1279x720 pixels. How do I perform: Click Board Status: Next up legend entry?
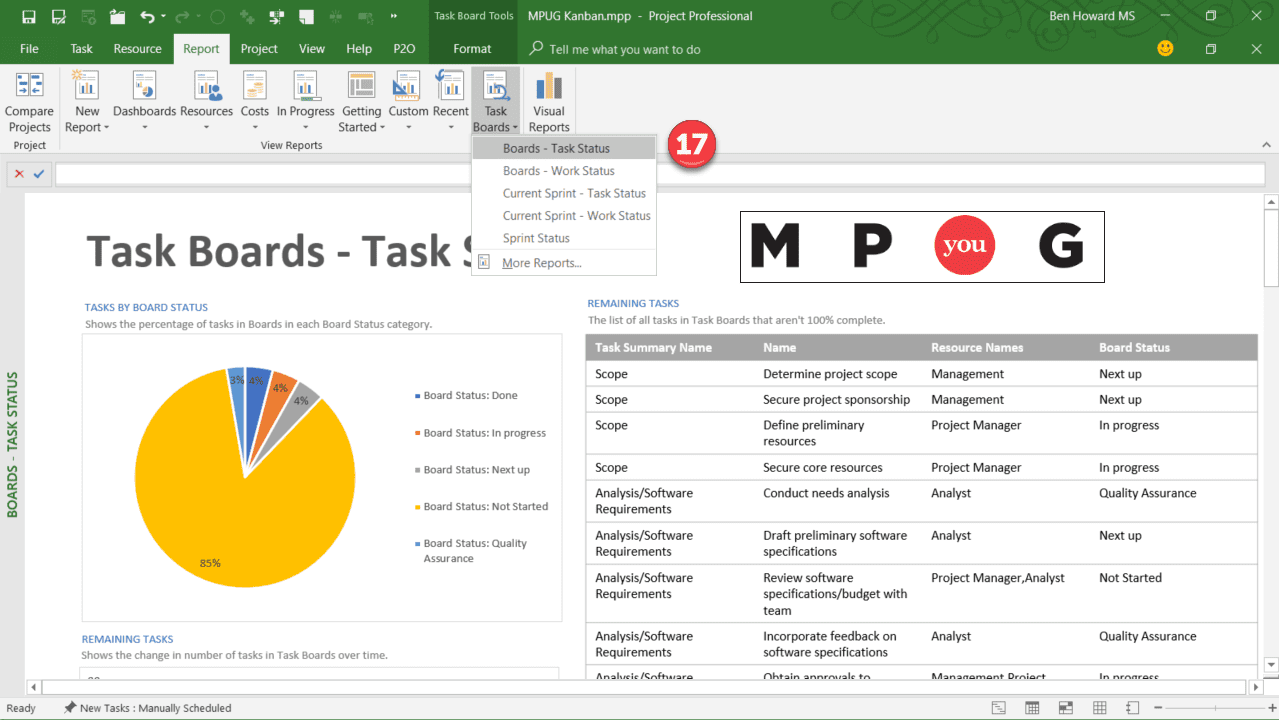[472, 470]
